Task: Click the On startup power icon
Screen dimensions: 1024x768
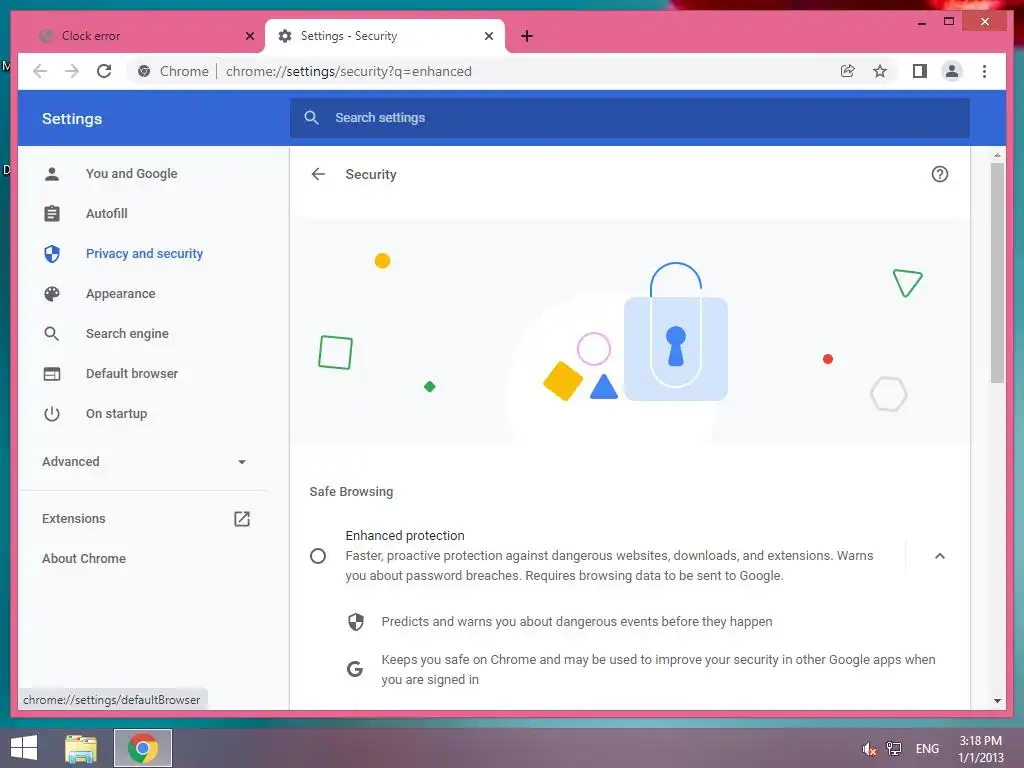Action: (52, 414)
